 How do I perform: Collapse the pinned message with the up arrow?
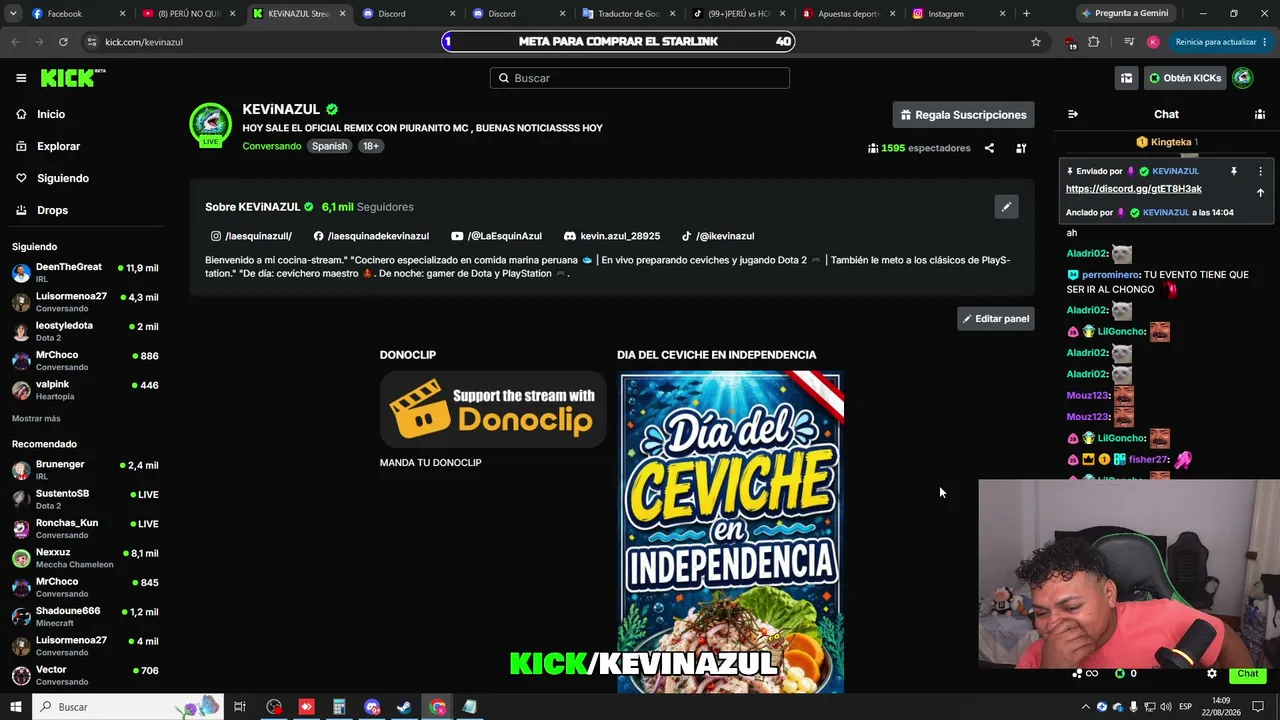pyautogui.click(x=1260, y=193)
